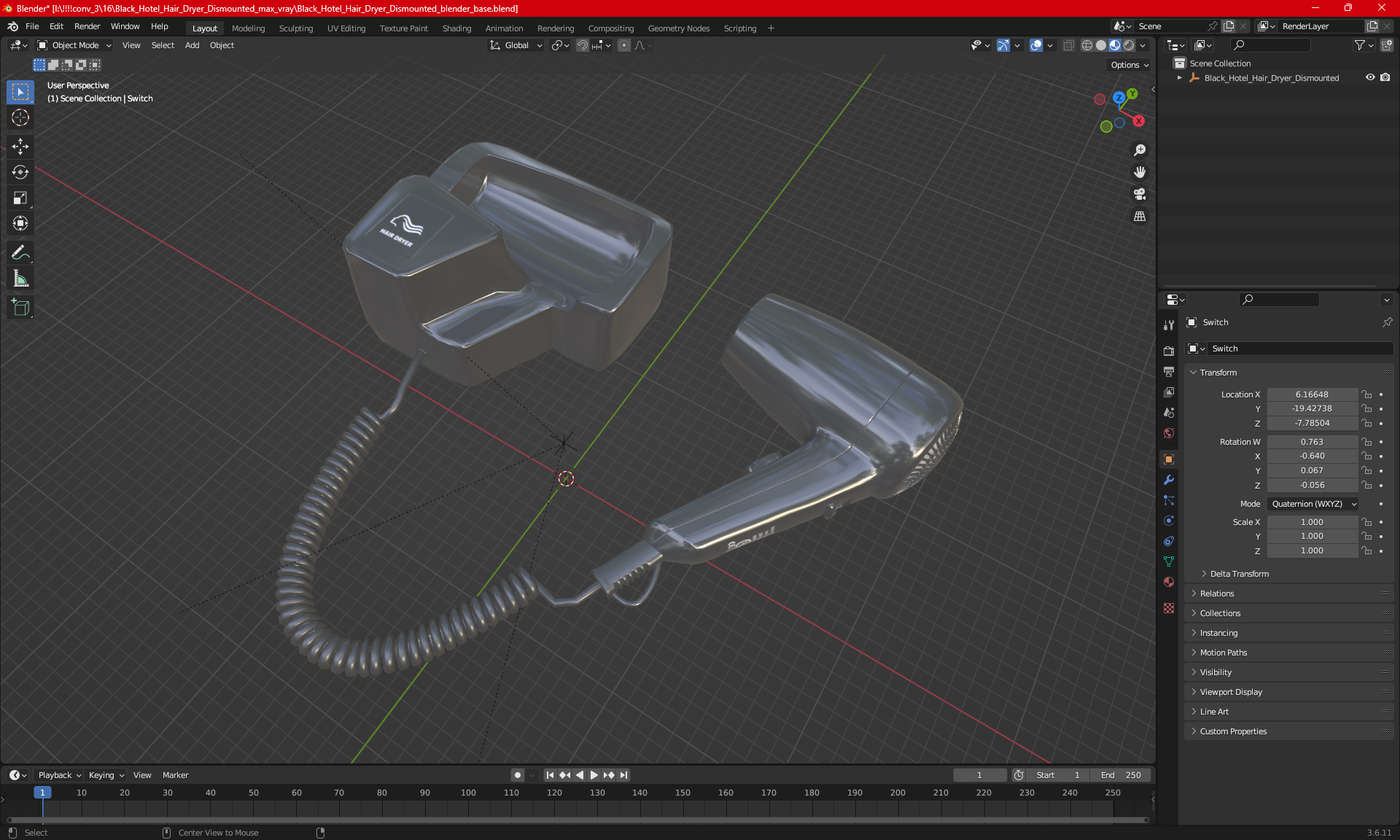Open the Particles properties tab
The width and height of the screenshot is (1400, 840).
(1169, 500)
